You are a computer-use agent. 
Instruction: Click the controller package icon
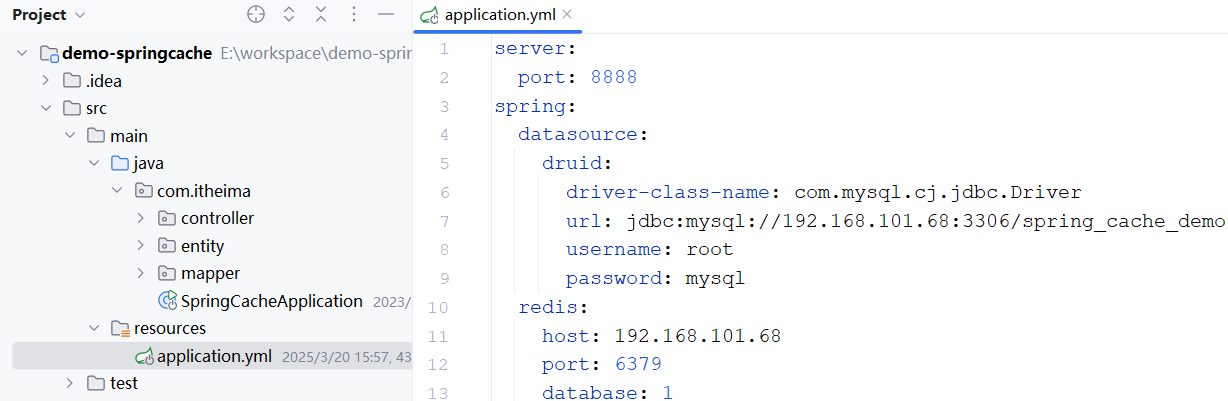(167, 218)
